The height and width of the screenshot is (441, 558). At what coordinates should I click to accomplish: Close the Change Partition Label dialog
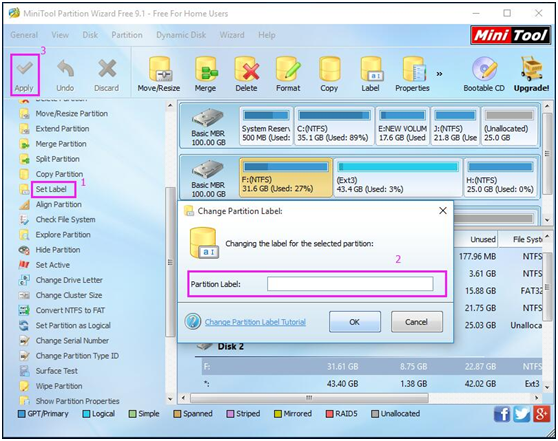click(x=443, y=210)
